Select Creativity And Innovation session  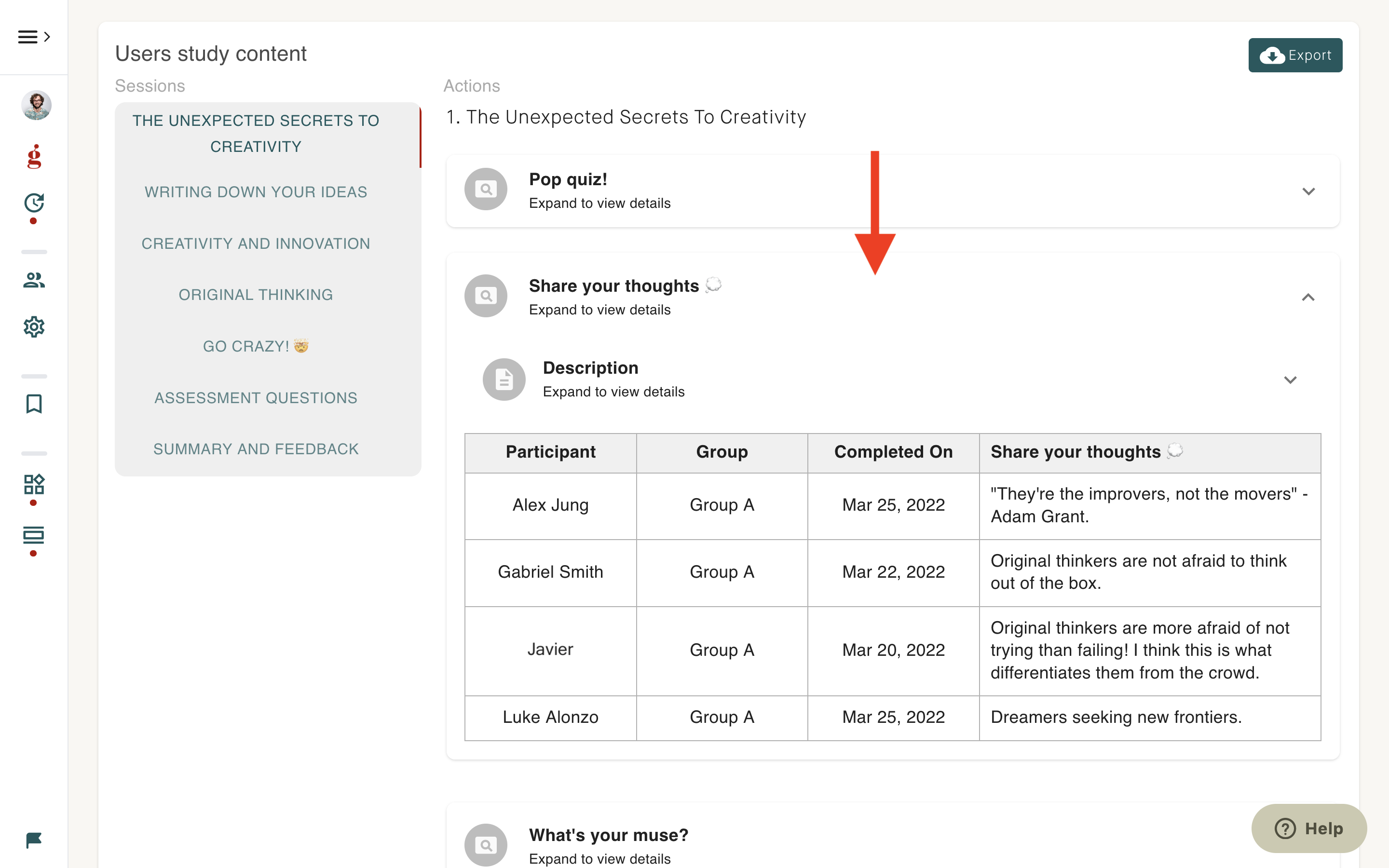click(x=256, y=244)
